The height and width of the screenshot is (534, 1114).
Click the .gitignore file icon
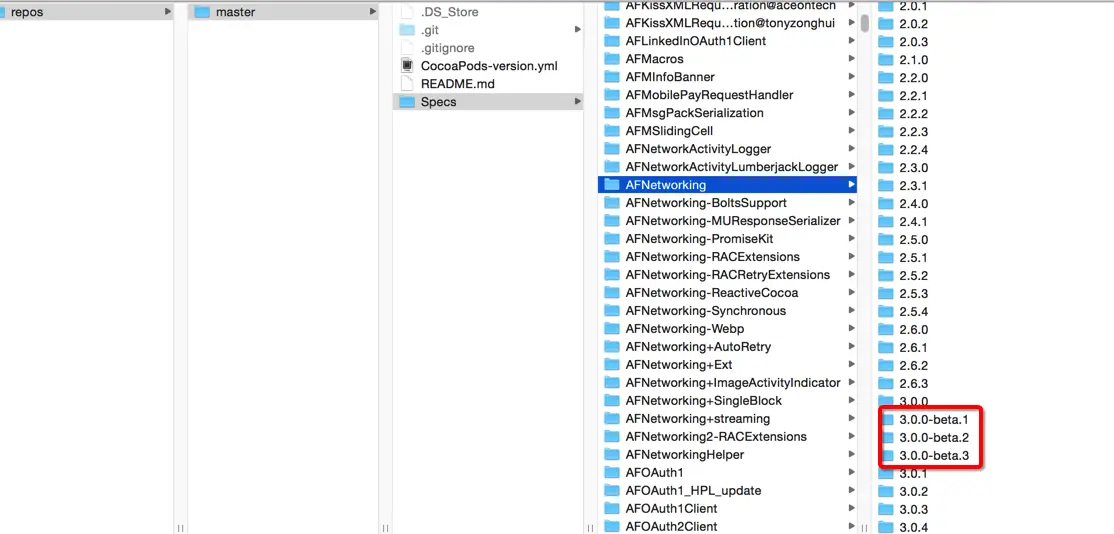coord(407,48)
